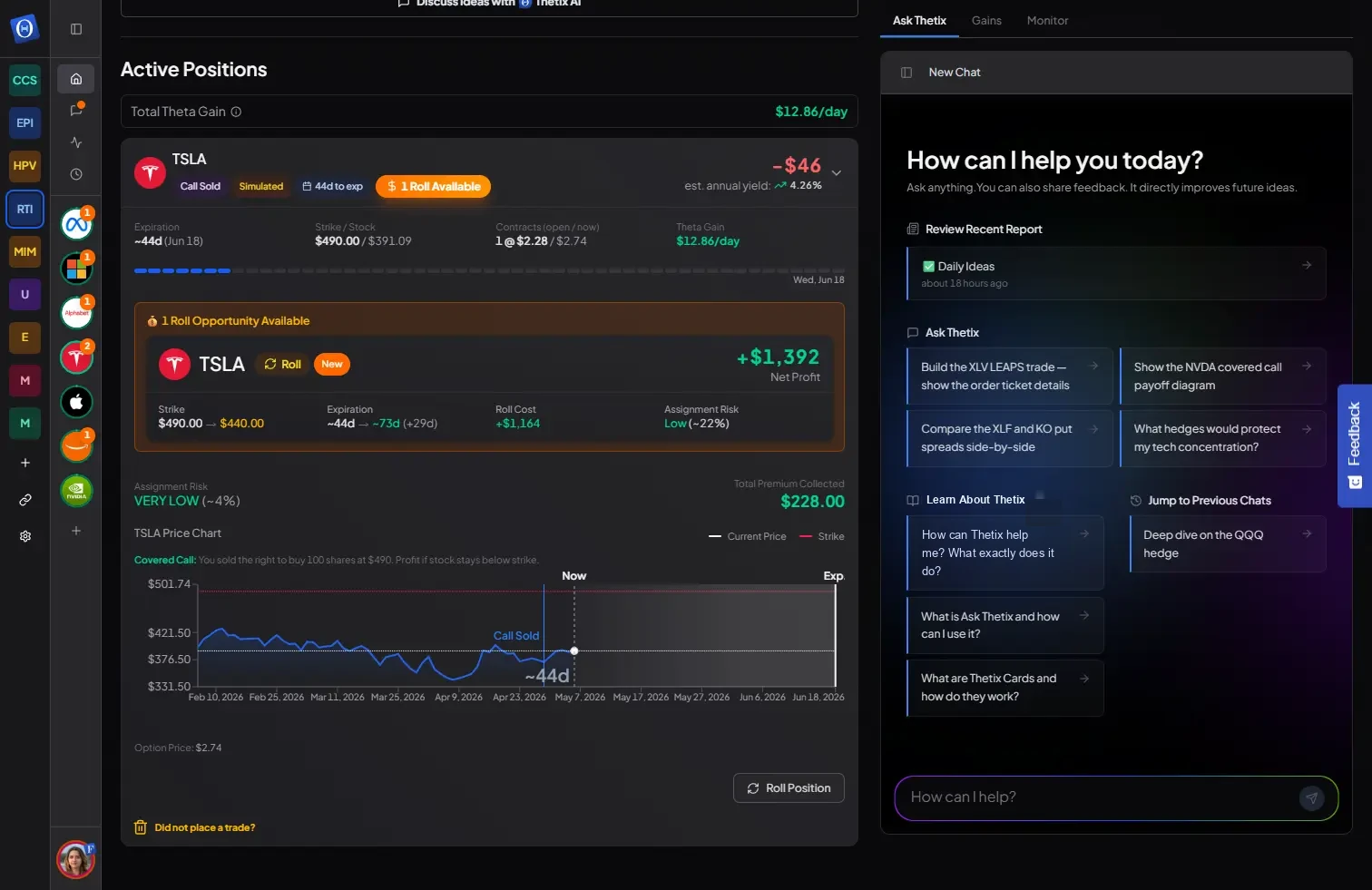Open the history clock icon
The width and height of the screenshot is (1372, 890).
76,174
